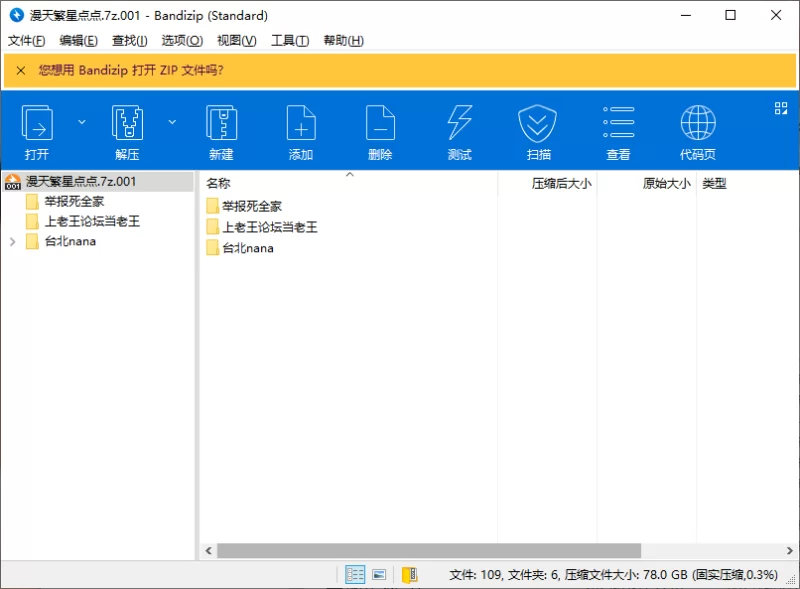The height and width of the screenshot is (589, 800).
Task: Click the 添加 (Add) toolbar icon
Action: click(x=301, y=122)
